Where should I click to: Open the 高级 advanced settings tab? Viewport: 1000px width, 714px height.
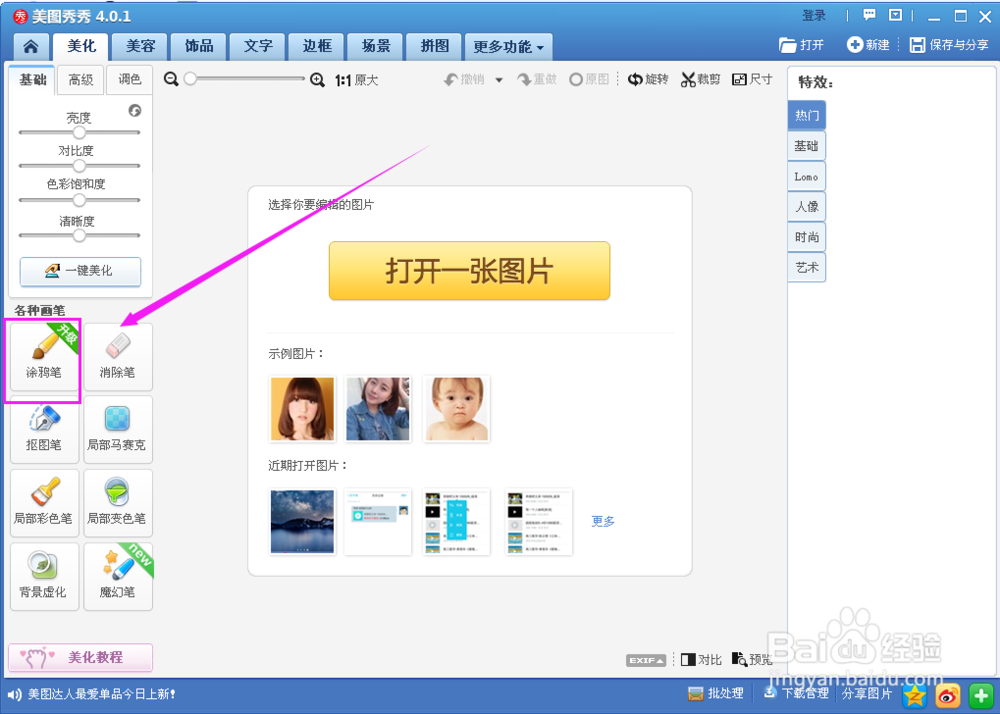(x=80, y=79)
